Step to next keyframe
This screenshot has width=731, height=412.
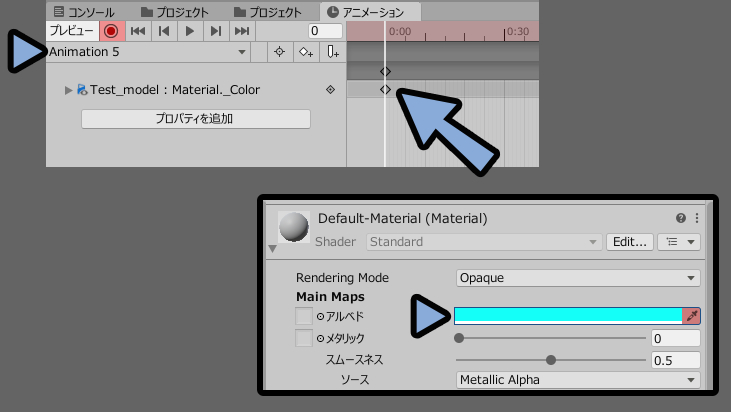click(x=215, y=31)
